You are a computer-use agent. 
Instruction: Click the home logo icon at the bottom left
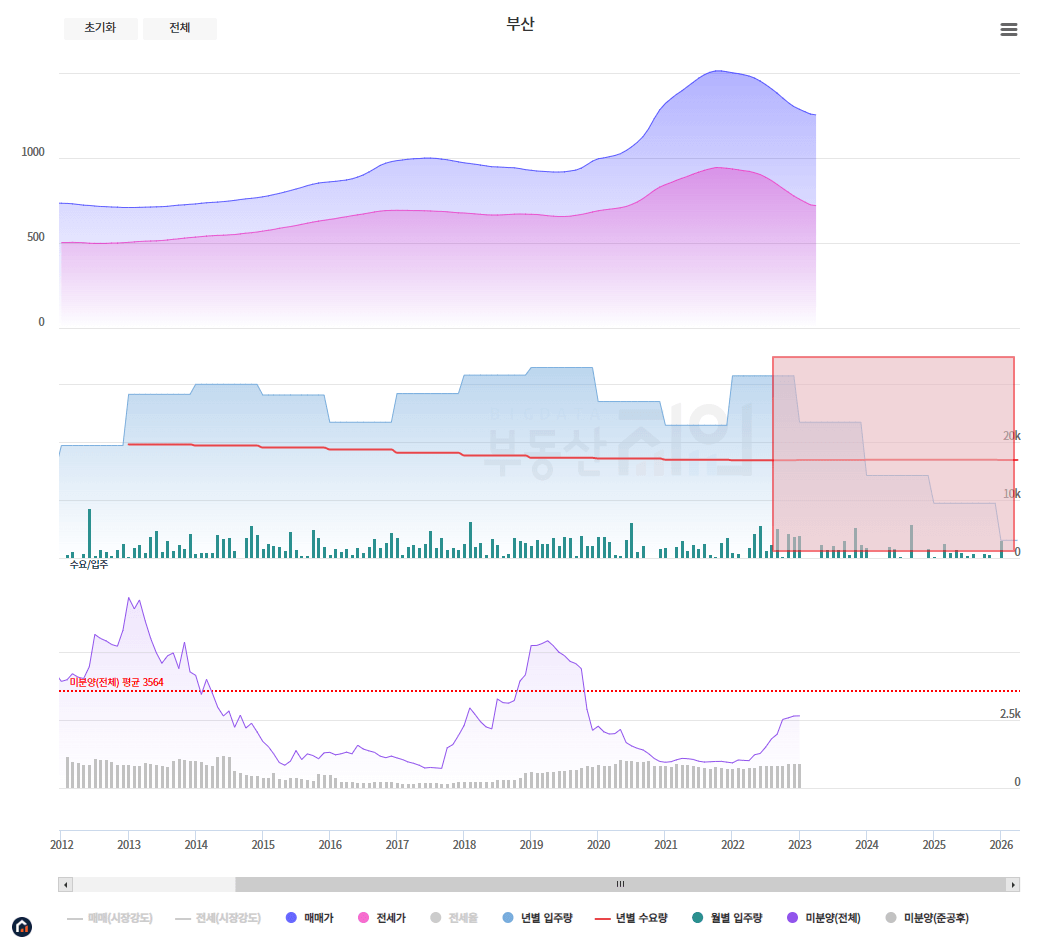pos(22,927)
